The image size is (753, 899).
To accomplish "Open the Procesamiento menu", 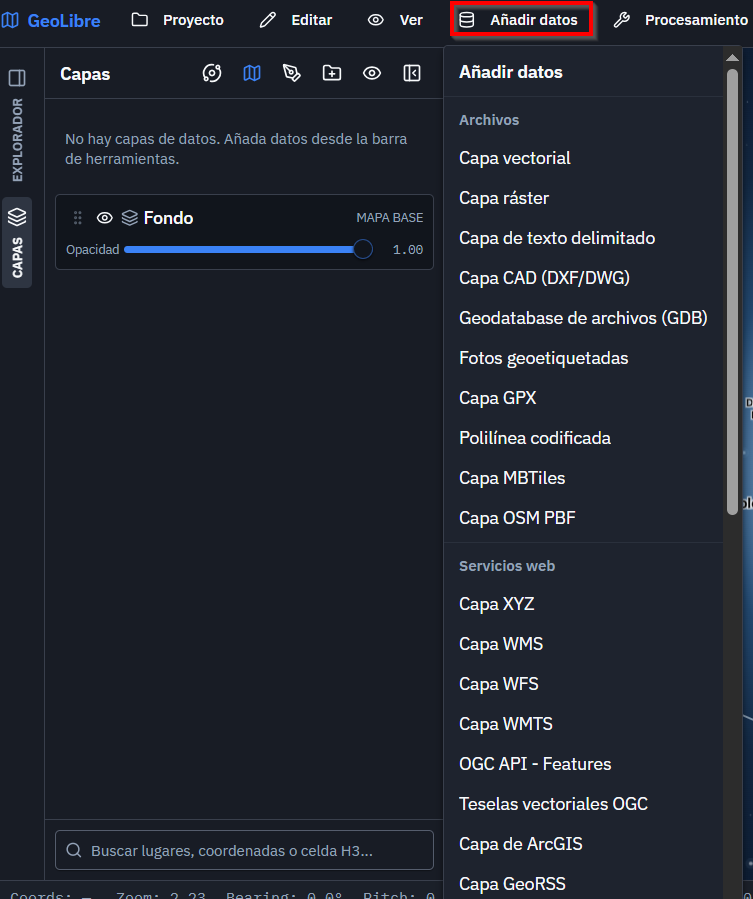I will click(681, 20).
